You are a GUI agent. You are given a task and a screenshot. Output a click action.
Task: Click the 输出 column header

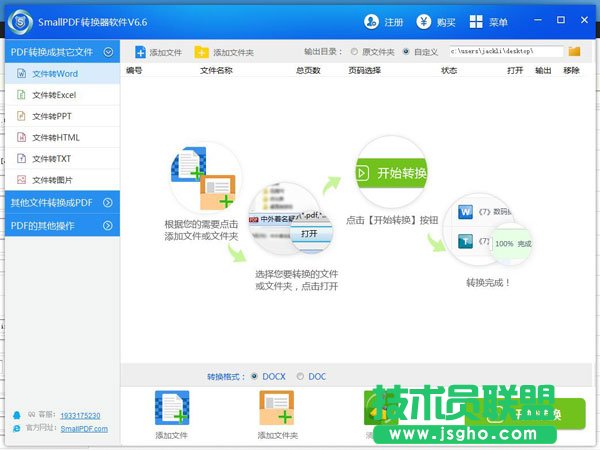pos(543,70)
